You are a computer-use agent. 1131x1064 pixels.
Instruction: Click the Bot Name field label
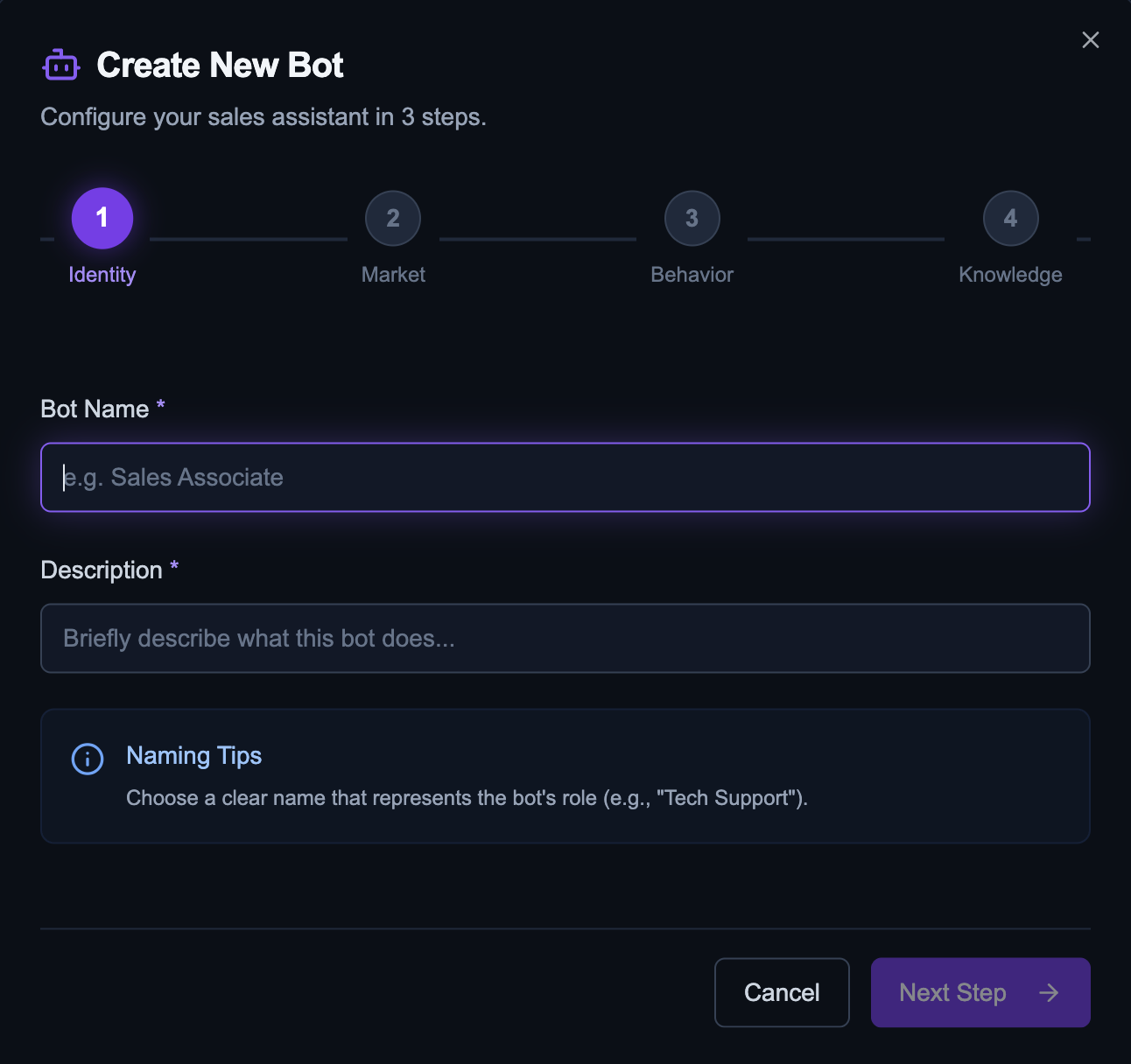click(95, 409)
